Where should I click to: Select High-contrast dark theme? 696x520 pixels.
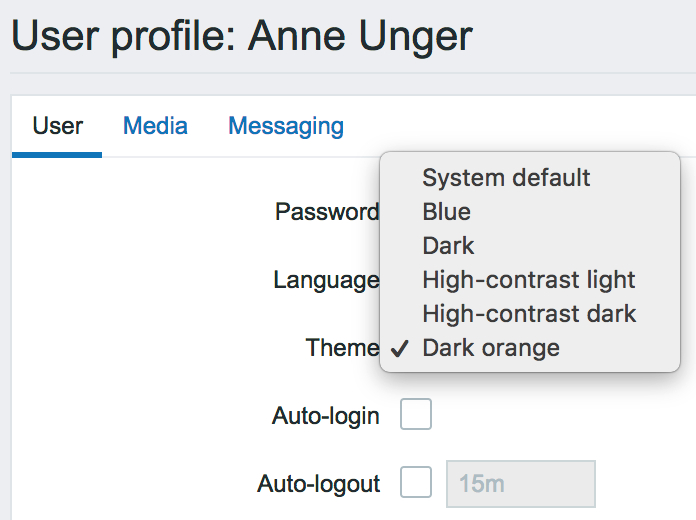tap(529, 314)
